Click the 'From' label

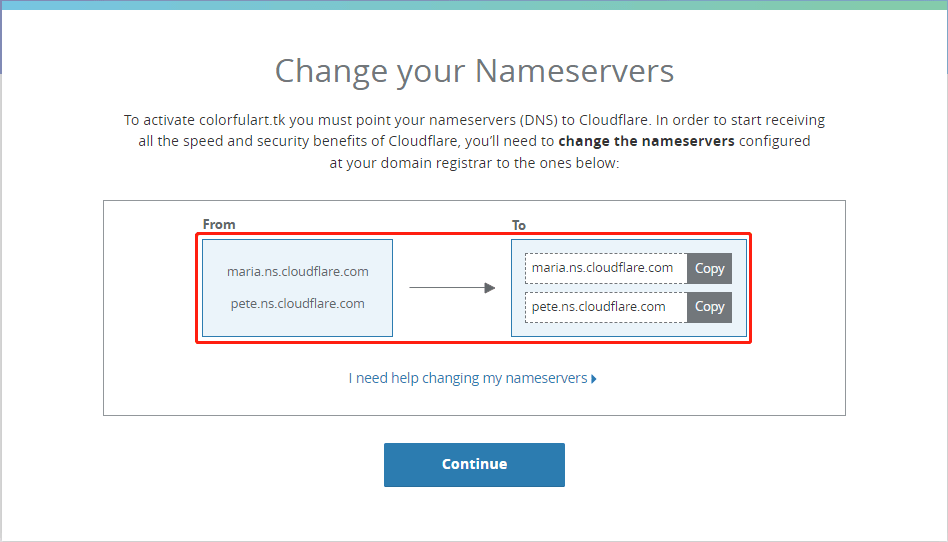[219, 224]
